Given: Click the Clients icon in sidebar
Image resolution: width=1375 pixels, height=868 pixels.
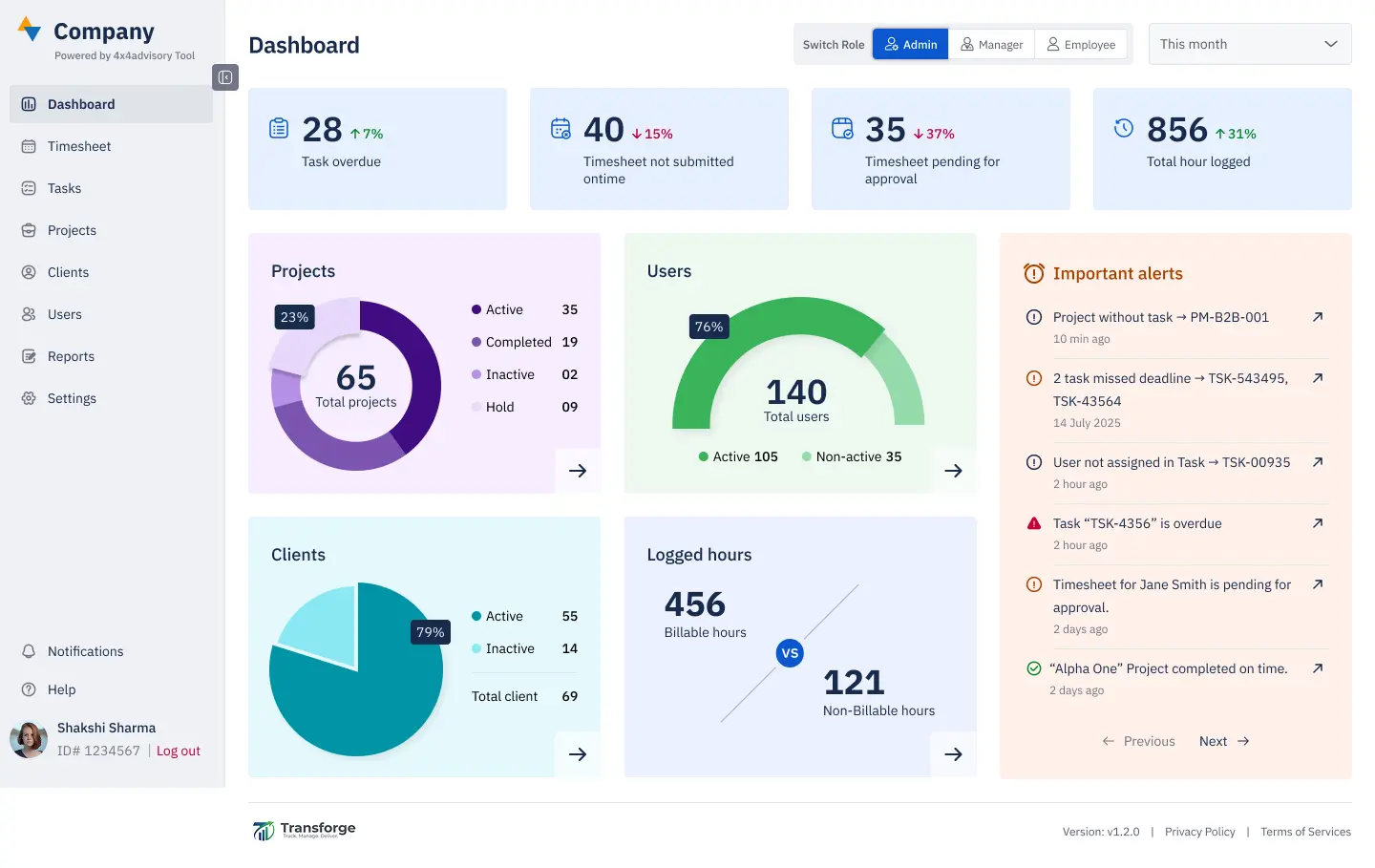Looking at the screenshot, I should [29, 272].
